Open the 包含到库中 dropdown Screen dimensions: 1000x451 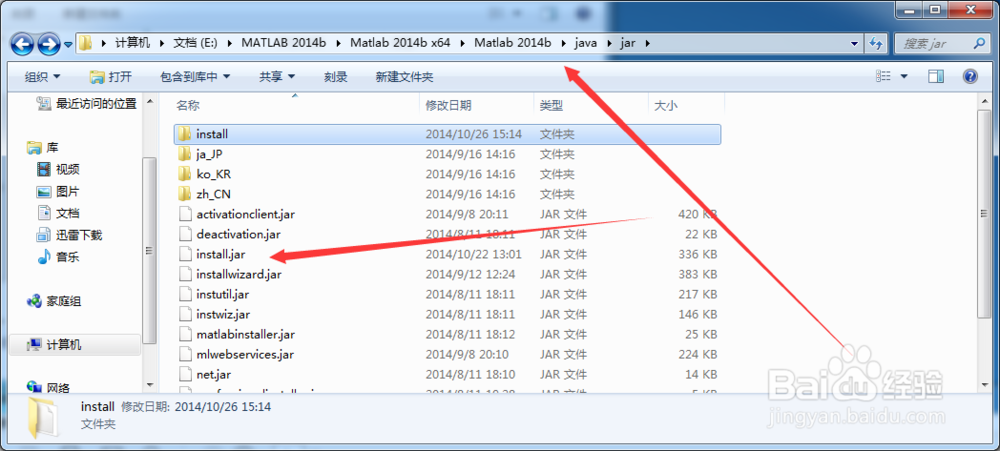pos(195,77)
